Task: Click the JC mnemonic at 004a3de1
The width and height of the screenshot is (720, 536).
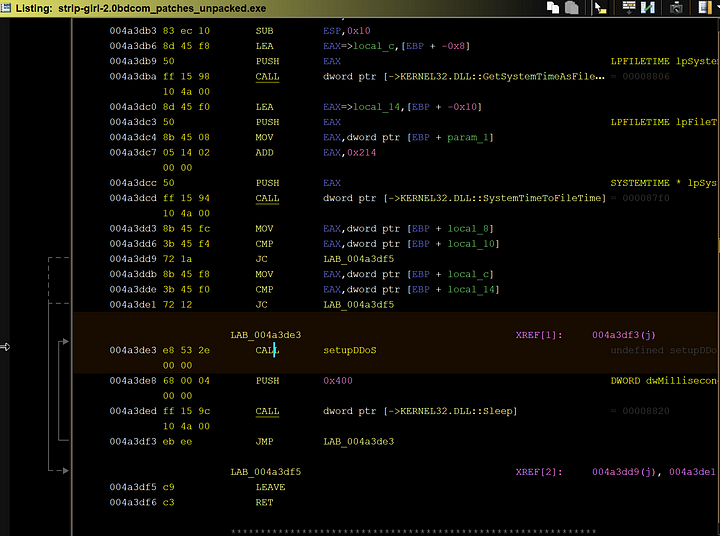Action: pyautogui.click(x=261, y=305)
